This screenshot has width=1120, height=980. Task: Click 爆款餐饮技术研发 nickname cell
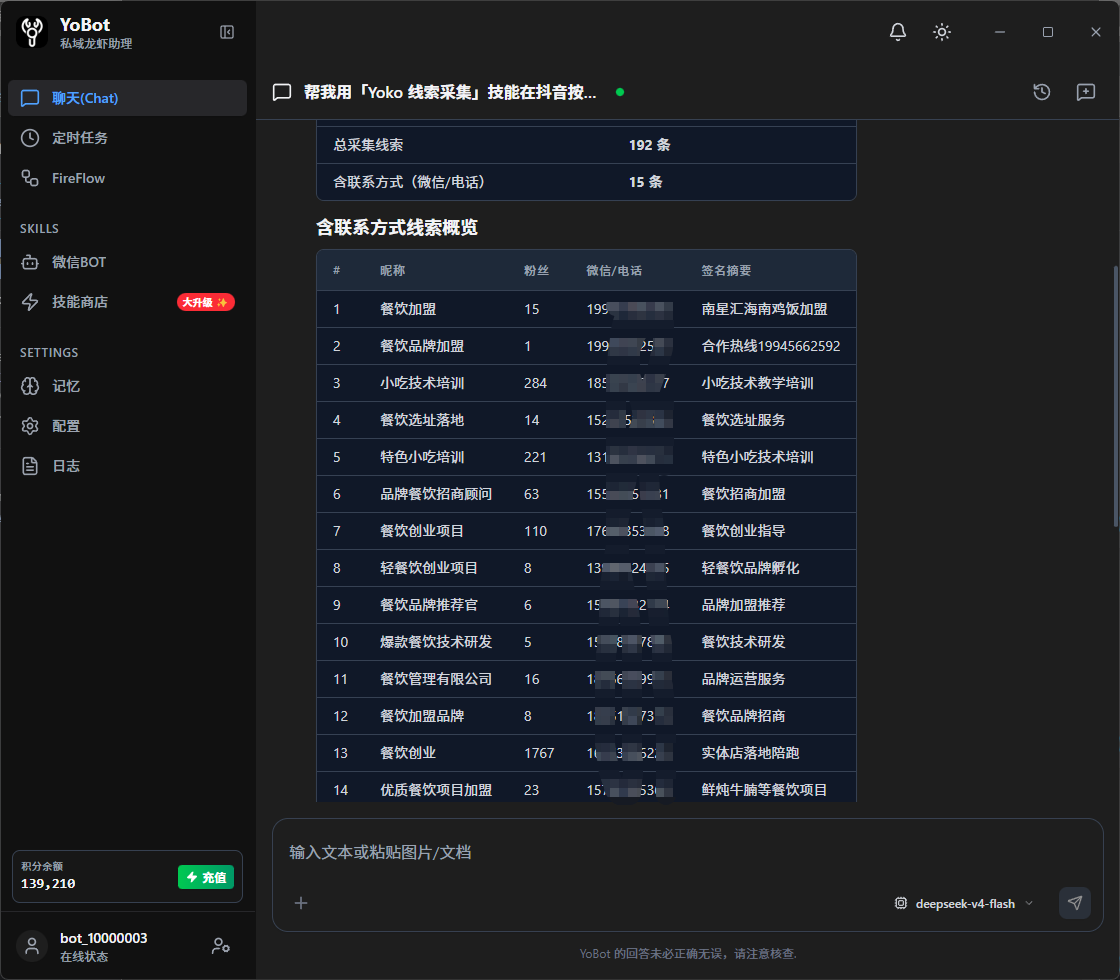(x=436, y=642)
